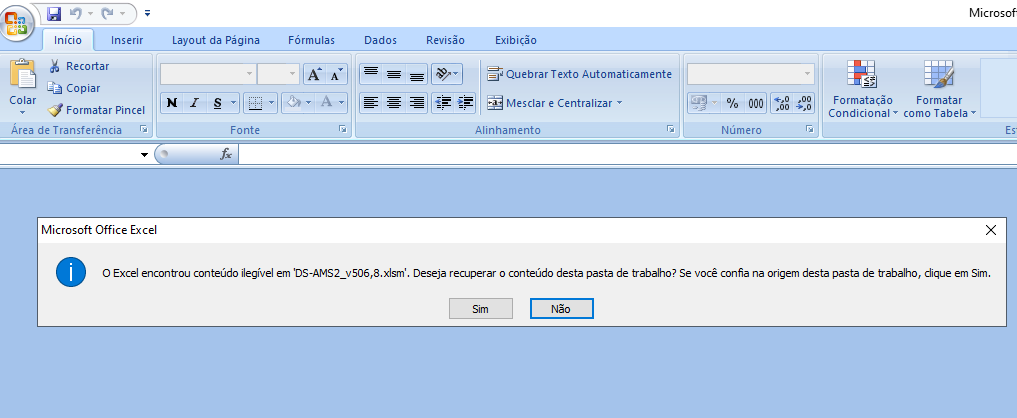Viewport: 1017px width, 418px height.
Task: Click Sim to recover the workbook
Action: (x=481, y=309)
